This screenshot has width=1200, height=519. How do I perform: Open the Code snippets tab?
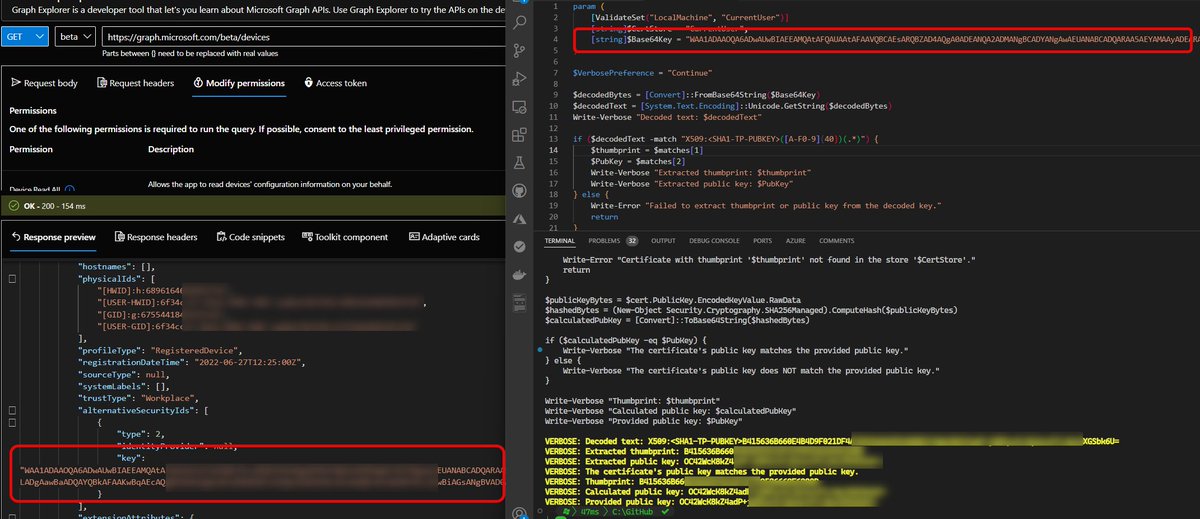(x=251, y=237)
